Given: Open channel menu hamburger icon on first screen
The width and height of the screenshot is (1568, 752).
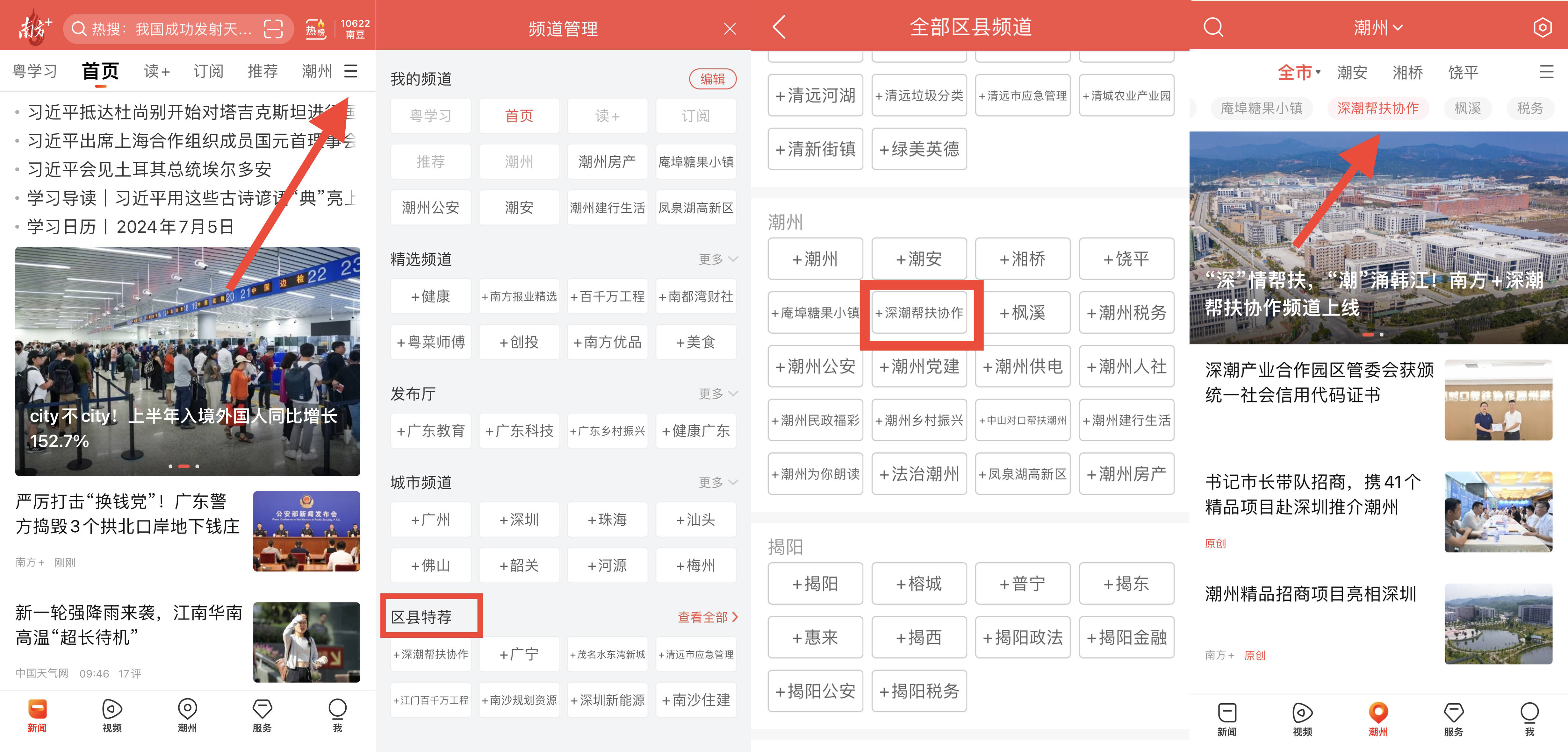Looking at the screenshot, I should (351, 71).
